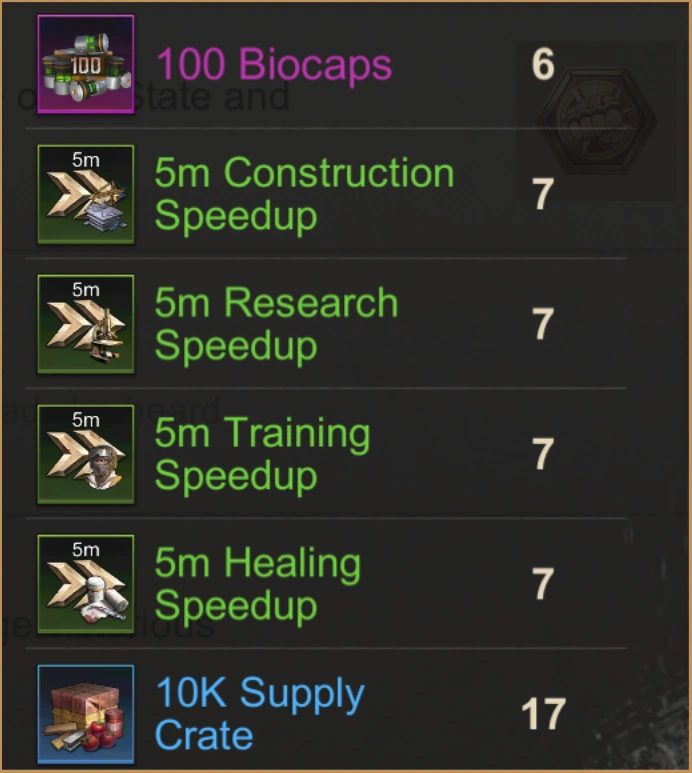
Task: Click the 5m Training Speedup name
Action: pyautogui.click(x=262, y=454)
